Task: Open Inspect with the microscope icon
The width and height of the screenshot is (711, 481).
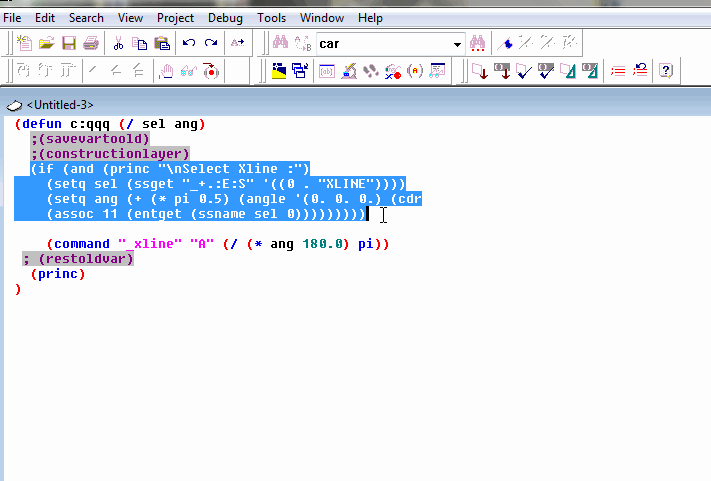Action: pyautogui.click(x=349, y=71)
